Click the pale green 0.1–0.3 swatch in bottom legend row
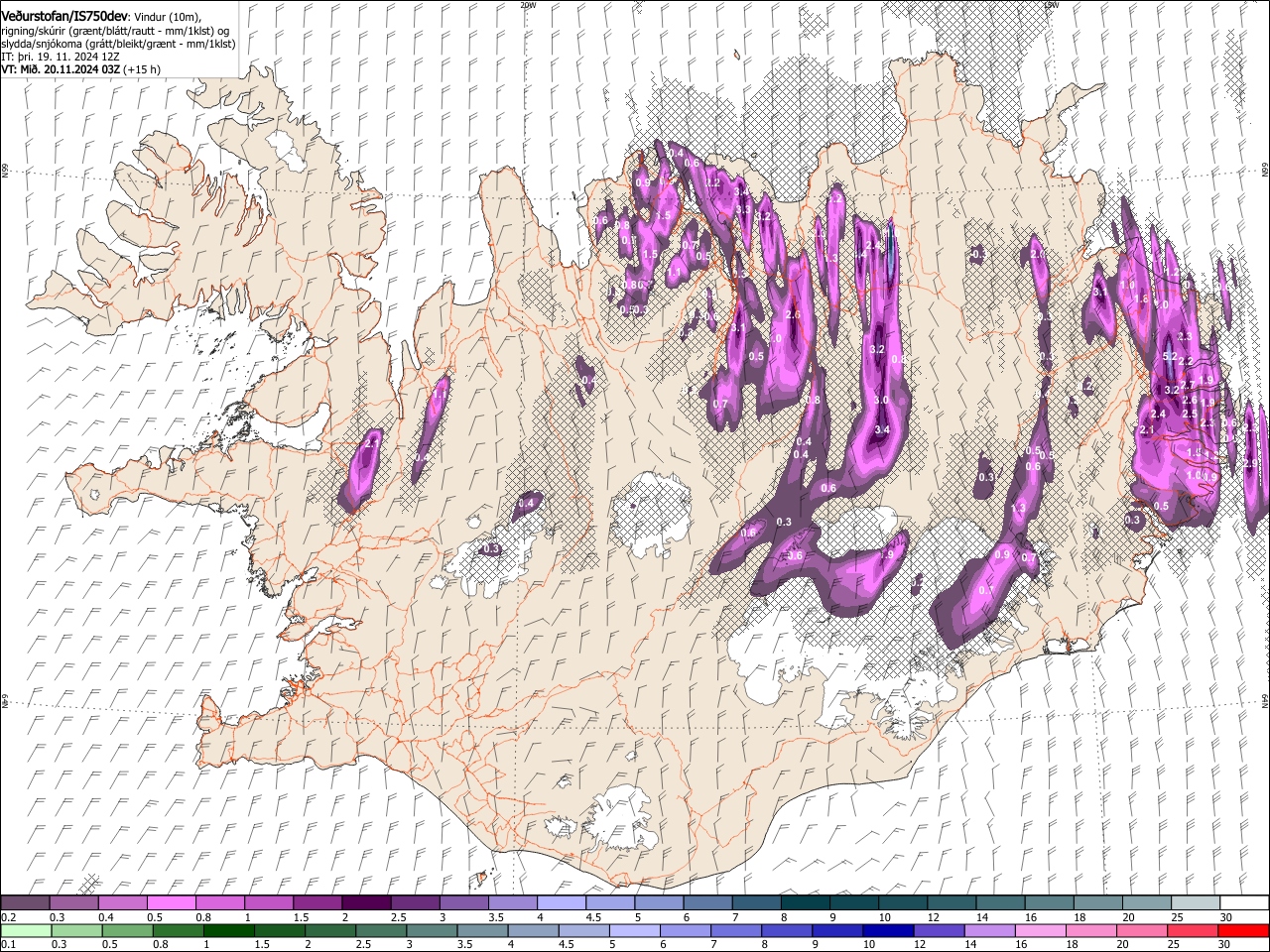This screenshot has height=952, width=1270. click(x=27, y=931)
